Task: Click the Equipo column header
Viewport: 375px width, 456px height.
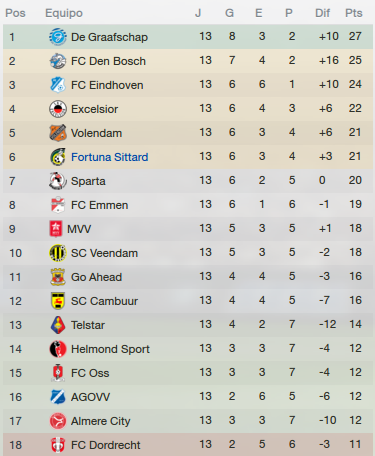Action: point(64,13)
